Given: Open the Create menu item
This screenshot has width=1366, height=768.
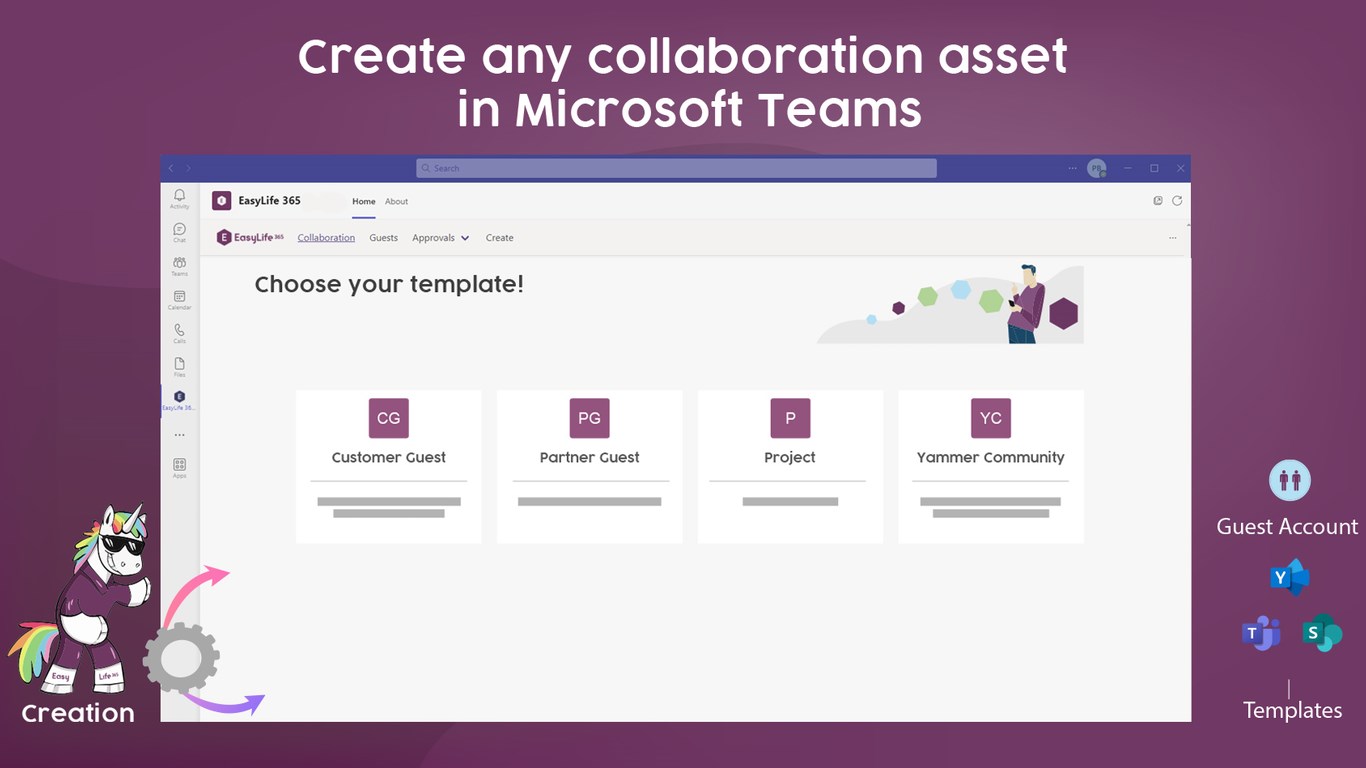Looking at the screenshot, I should pyautogui.click(x=499, y=238).
